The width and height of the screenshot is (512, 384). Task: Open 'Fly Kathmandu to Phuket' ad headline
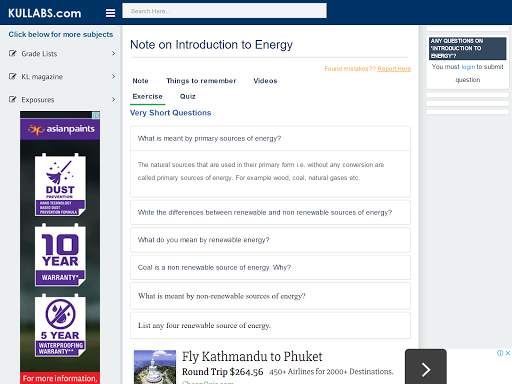point(252,357)
